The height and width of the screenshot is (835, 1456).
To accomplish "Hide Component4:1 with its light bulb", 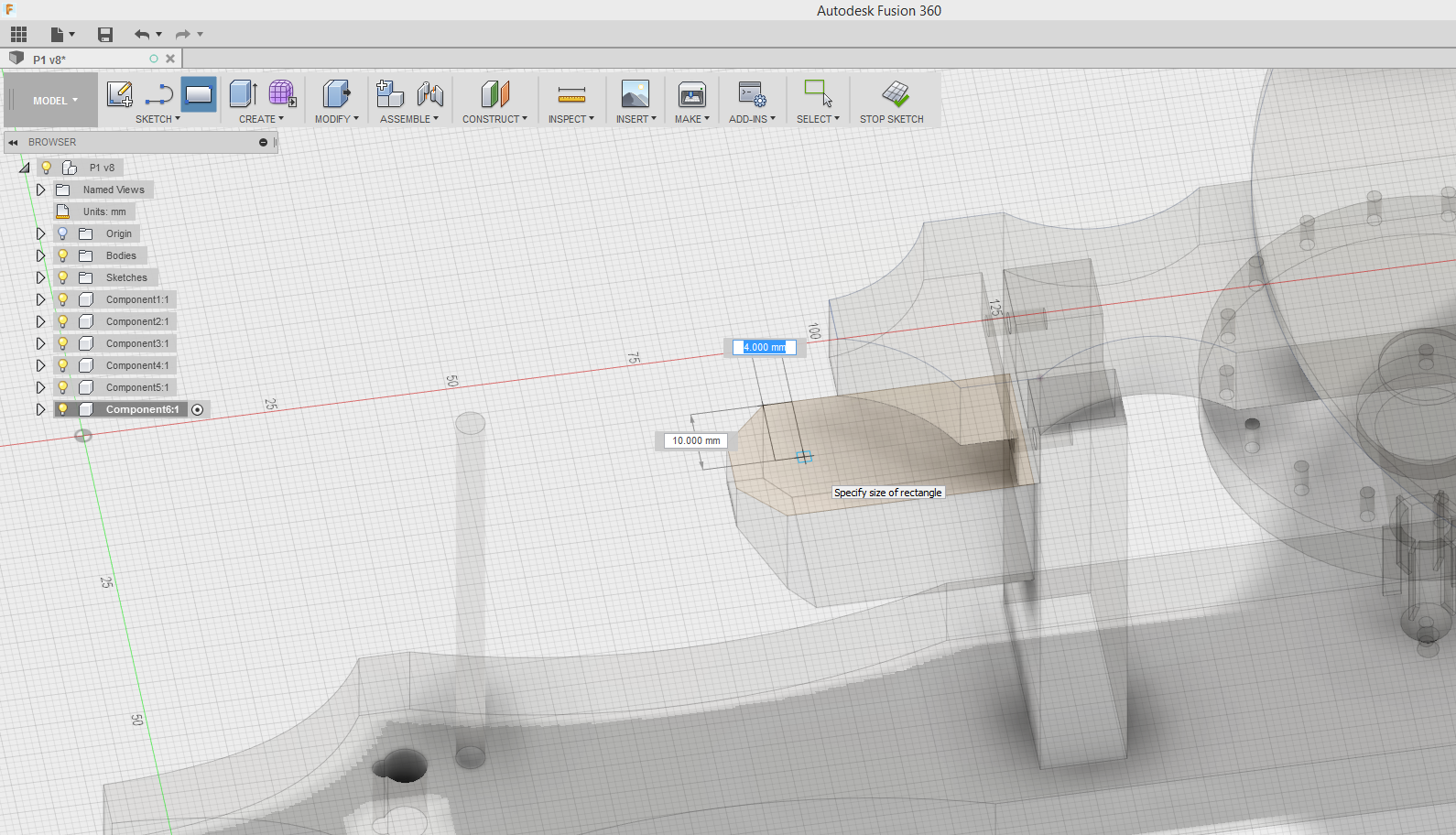I will [62, 365].
